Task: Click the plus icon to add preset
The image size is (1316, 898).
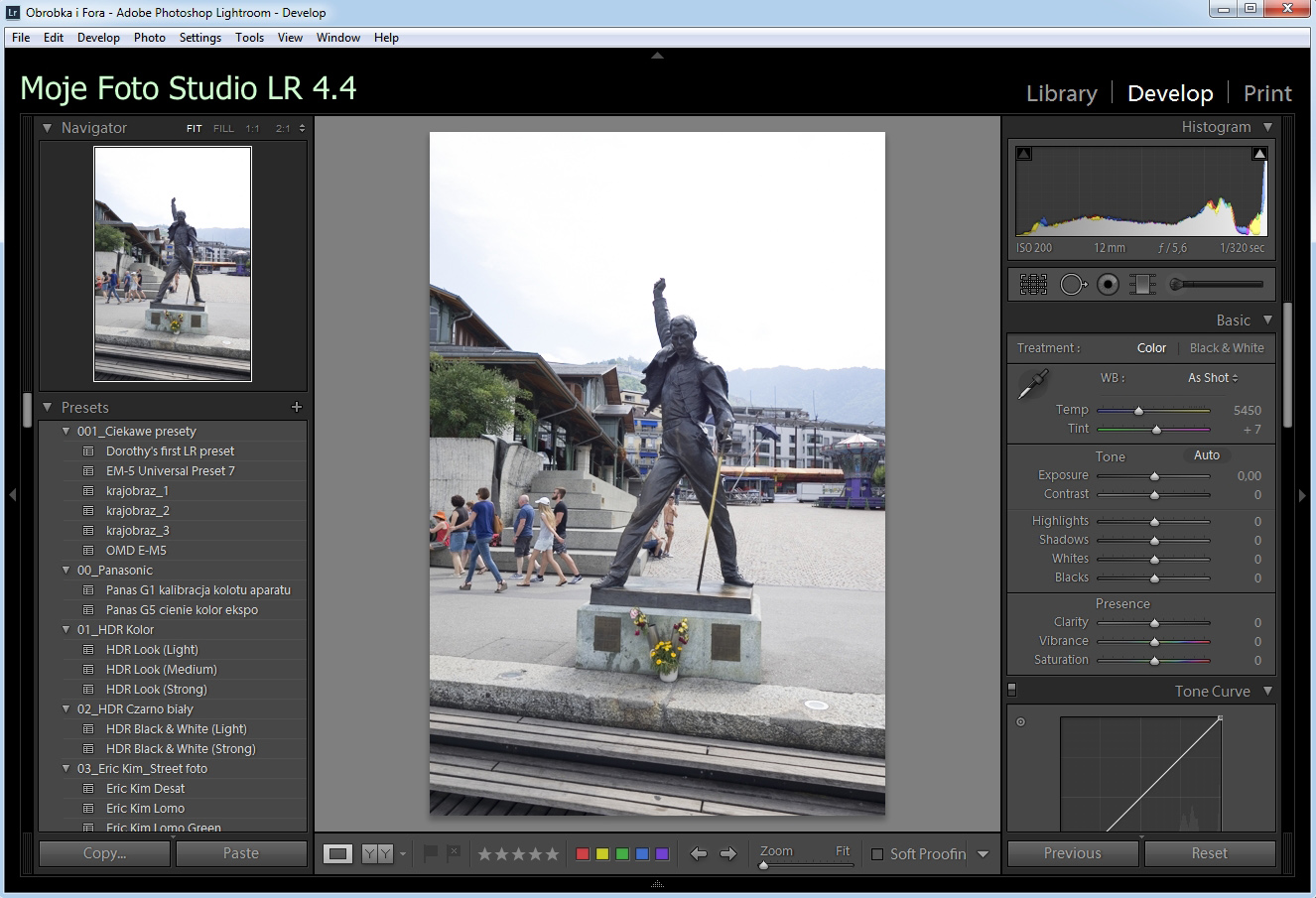Action: click(x=296, y=407)
